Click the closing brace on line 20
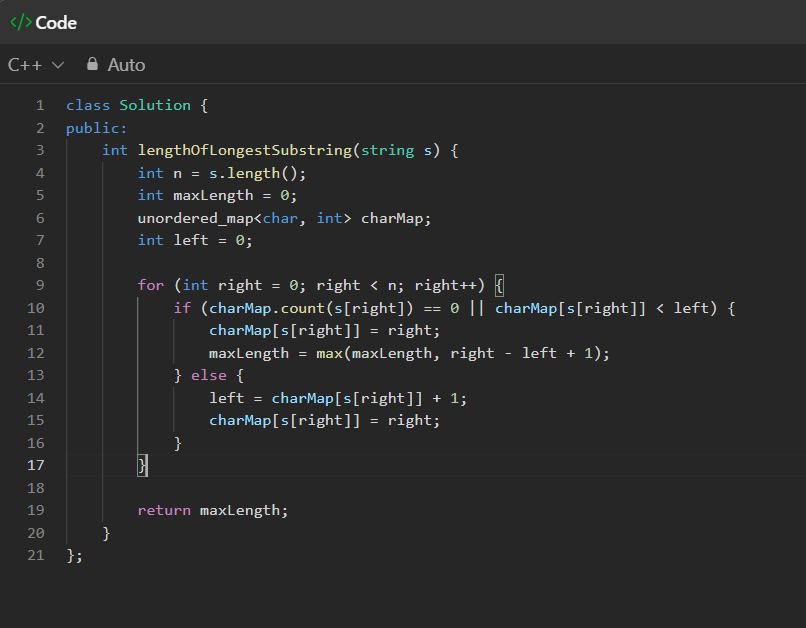The image size is (806, 628). pyautogui.click(x=106, y=533)
